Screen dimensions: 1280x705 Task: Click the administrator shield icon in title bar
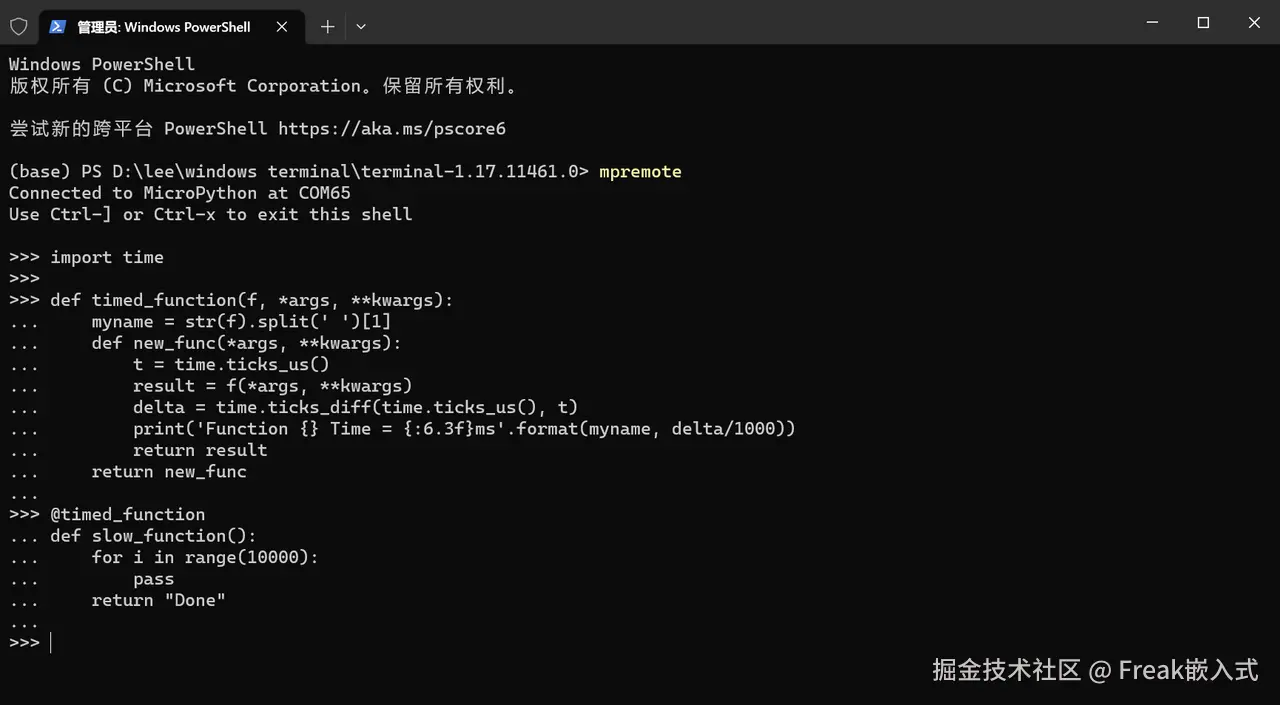[x=19, y=27]
